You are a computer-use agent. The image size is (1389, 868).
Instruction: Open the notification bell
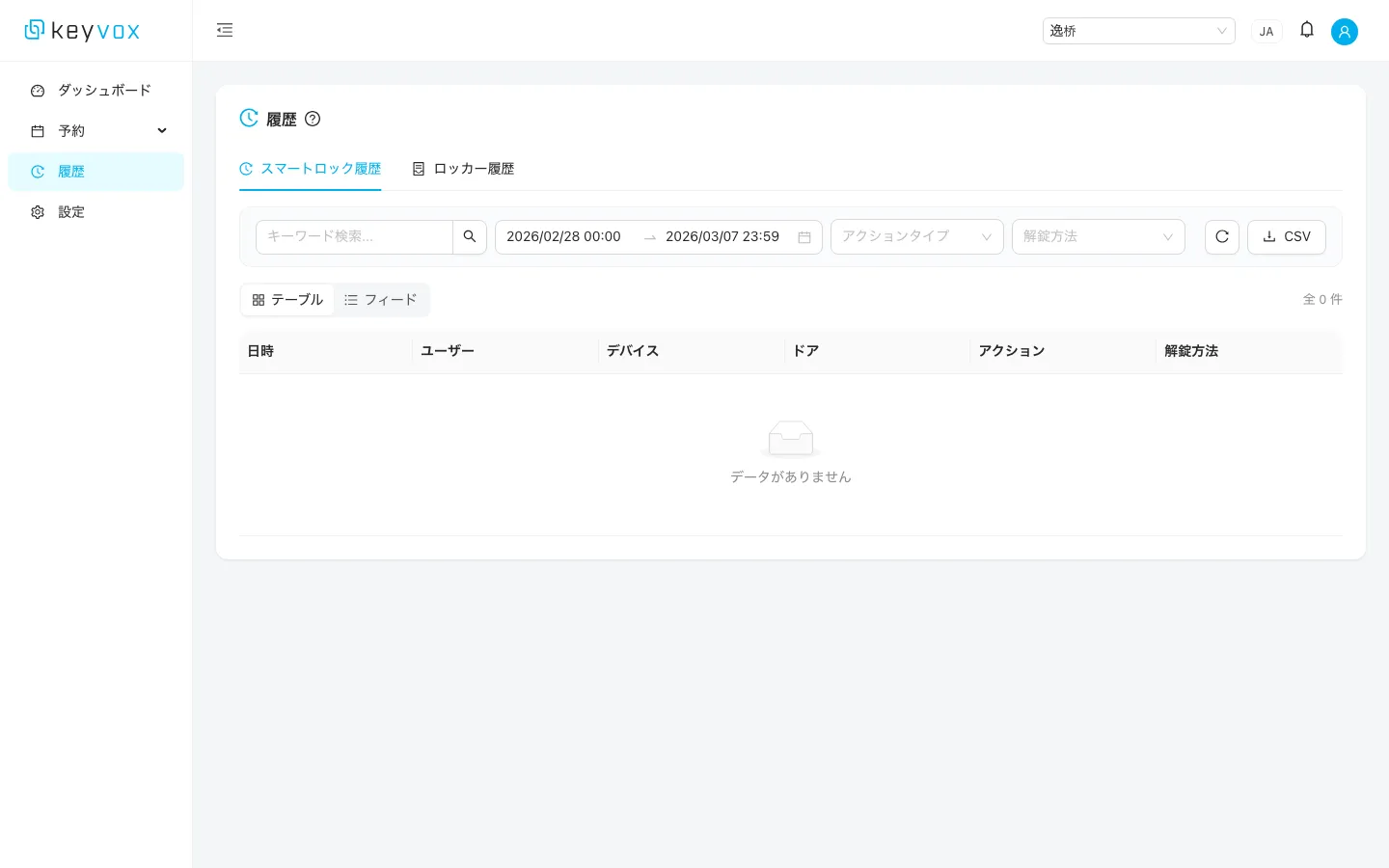[x=1307, y=30]
